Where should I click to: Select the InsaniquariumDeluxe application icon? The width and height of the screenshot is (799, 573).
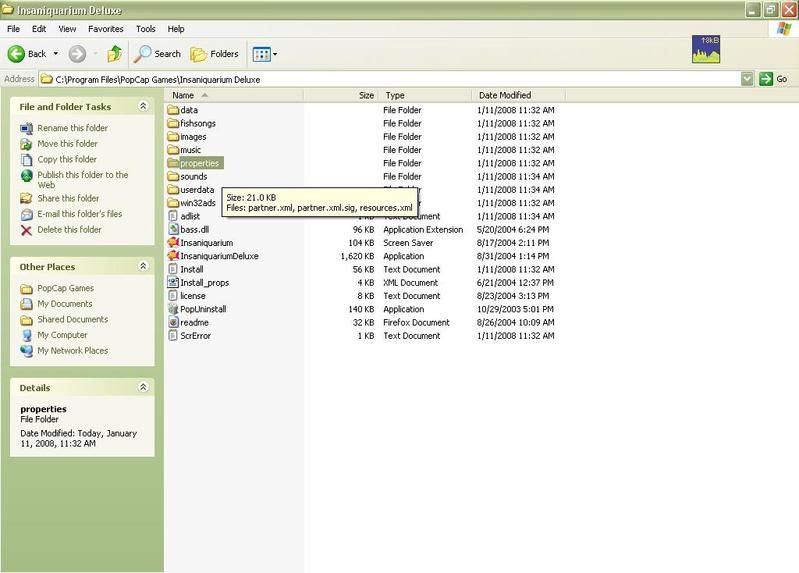172,256
